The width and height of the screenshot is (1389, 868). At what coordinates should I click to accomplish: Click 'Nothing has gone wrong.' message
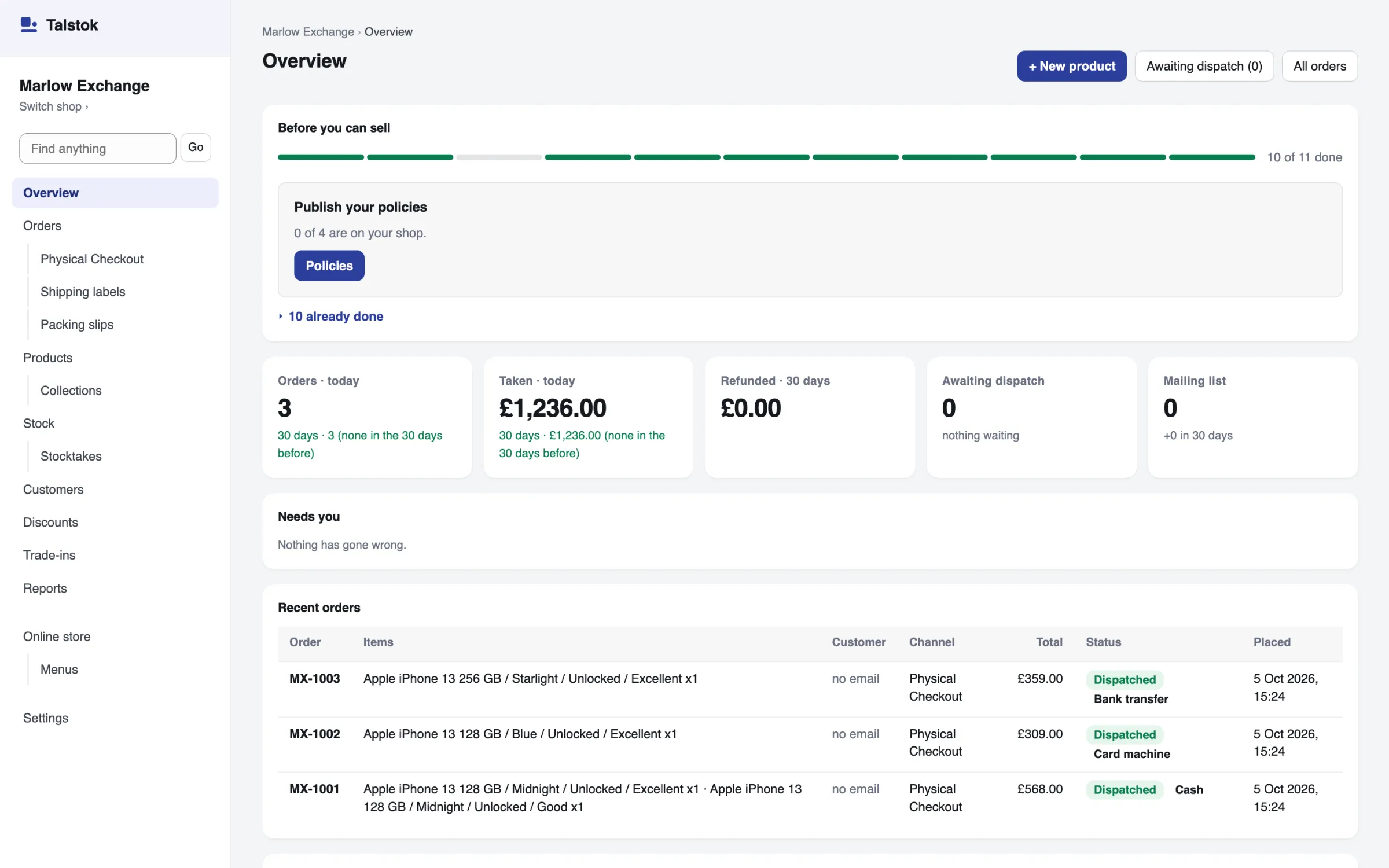(x=342, y=545)
